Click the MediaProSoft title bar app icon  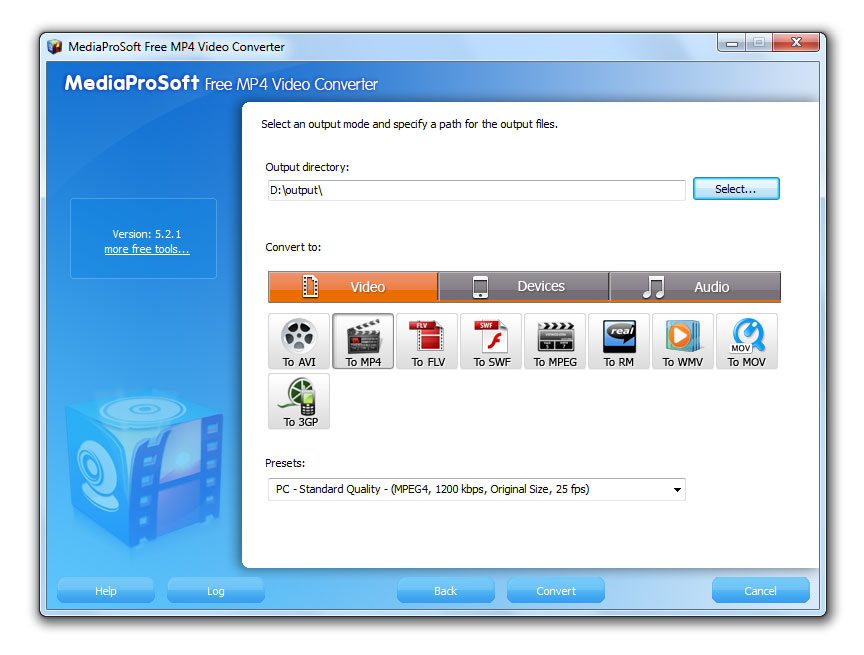click(x=55, y=46)
